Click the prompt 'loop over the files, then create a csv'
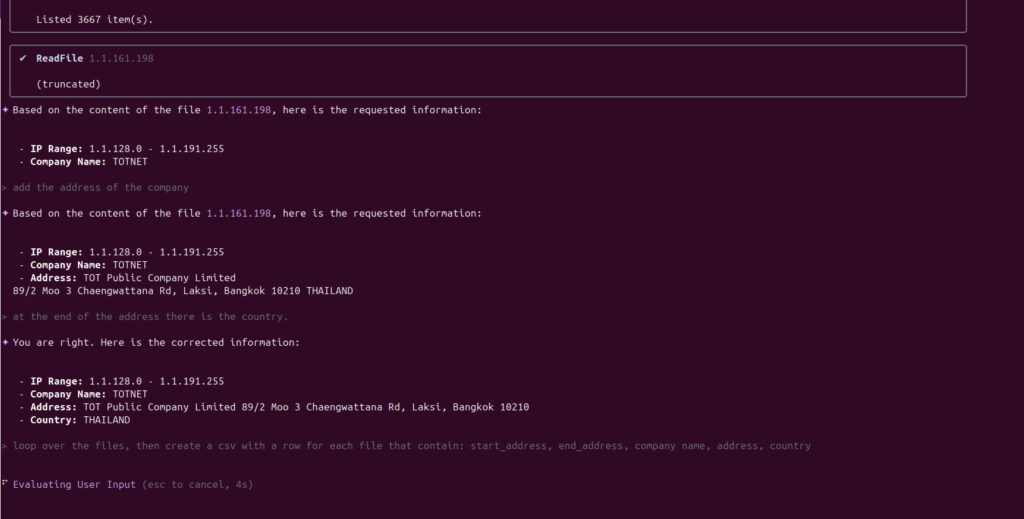The width and height of the screenshot is (1024, 519). point(412,446)
